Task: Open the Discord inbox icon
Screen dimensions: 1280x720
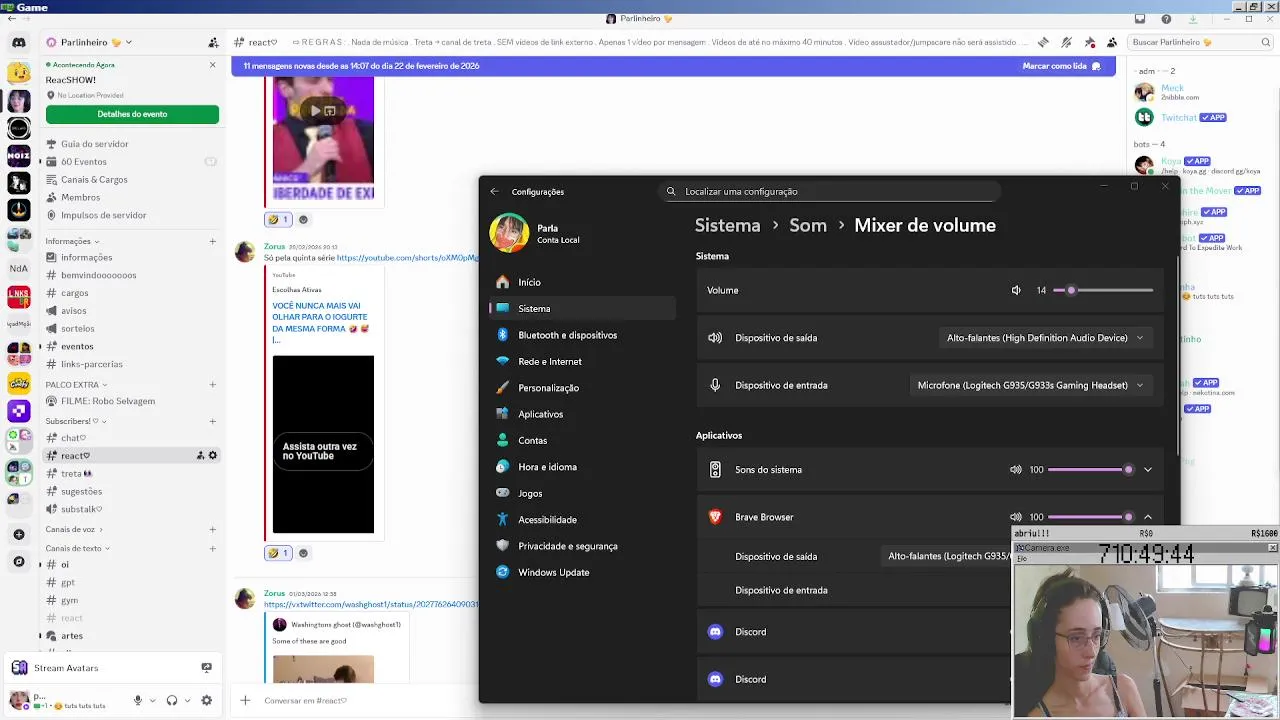Action: [1140, 19]
